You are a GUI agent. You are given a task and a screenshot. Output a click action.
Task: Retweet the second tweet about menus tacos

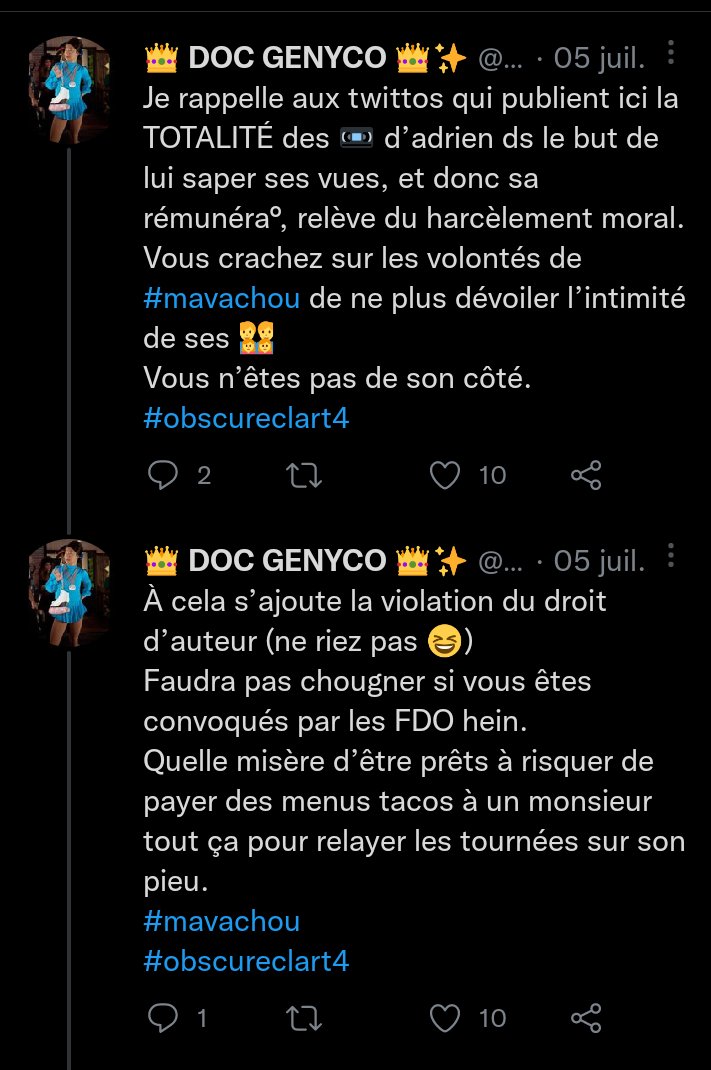[x=304, y=1018]
